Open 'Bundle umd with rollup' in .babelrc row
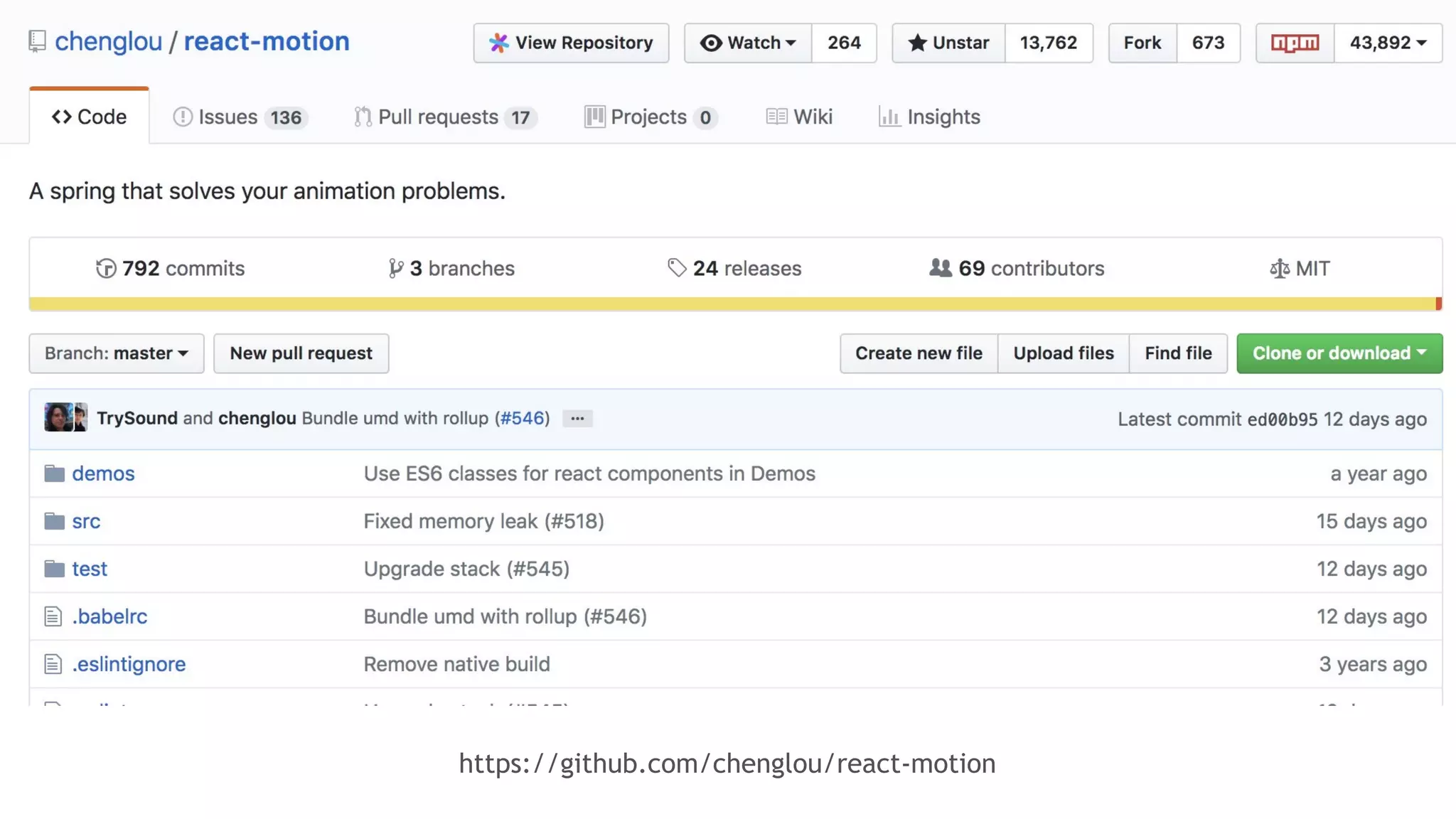 [x=505, y=616]
